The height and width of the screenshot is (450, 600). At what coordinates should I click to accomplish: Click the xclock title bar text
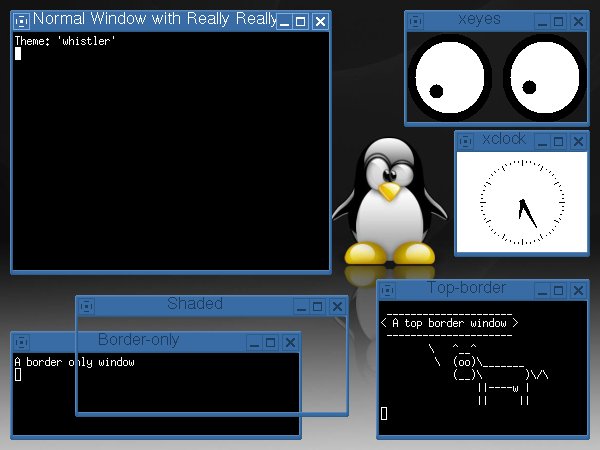504,139
